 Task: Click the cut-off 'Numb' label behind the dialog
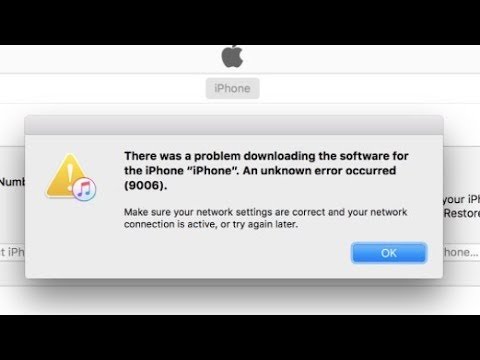click(12, 182)
